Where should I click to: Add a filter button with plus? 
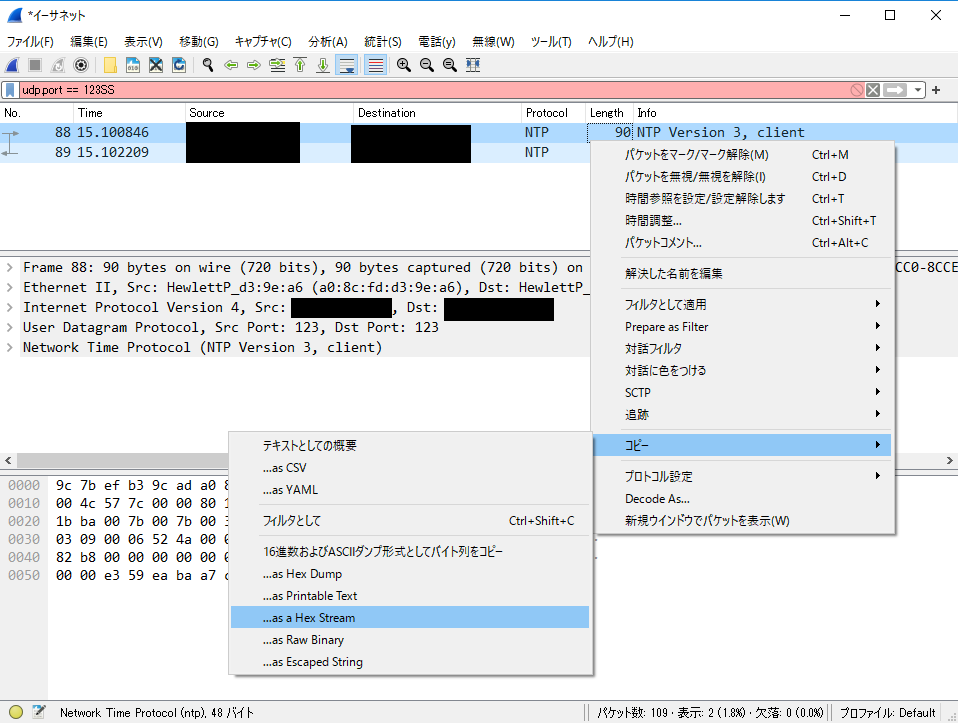point(936,90)
